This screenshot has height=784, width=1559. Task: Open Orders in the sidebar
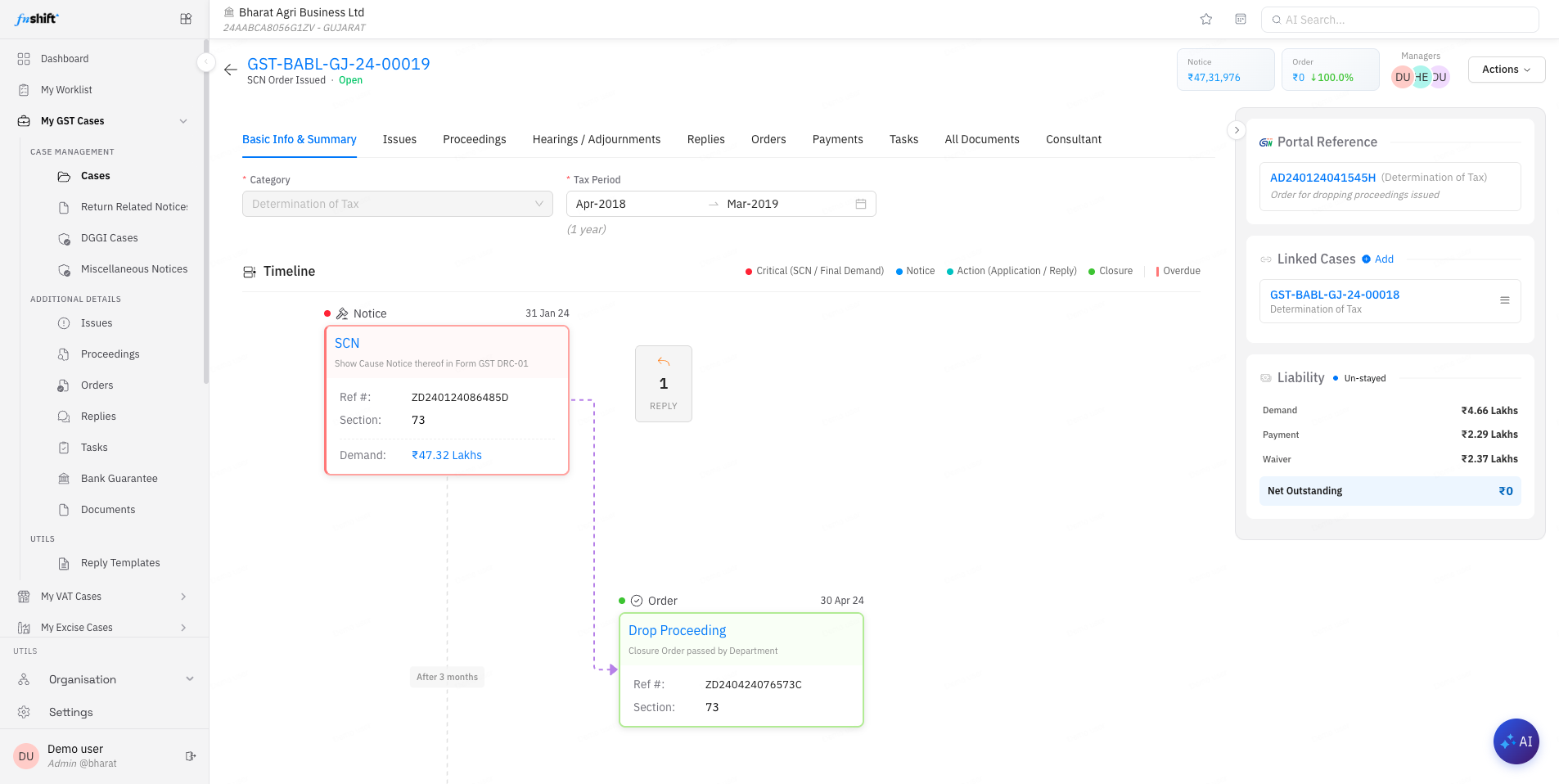(97, 385)
